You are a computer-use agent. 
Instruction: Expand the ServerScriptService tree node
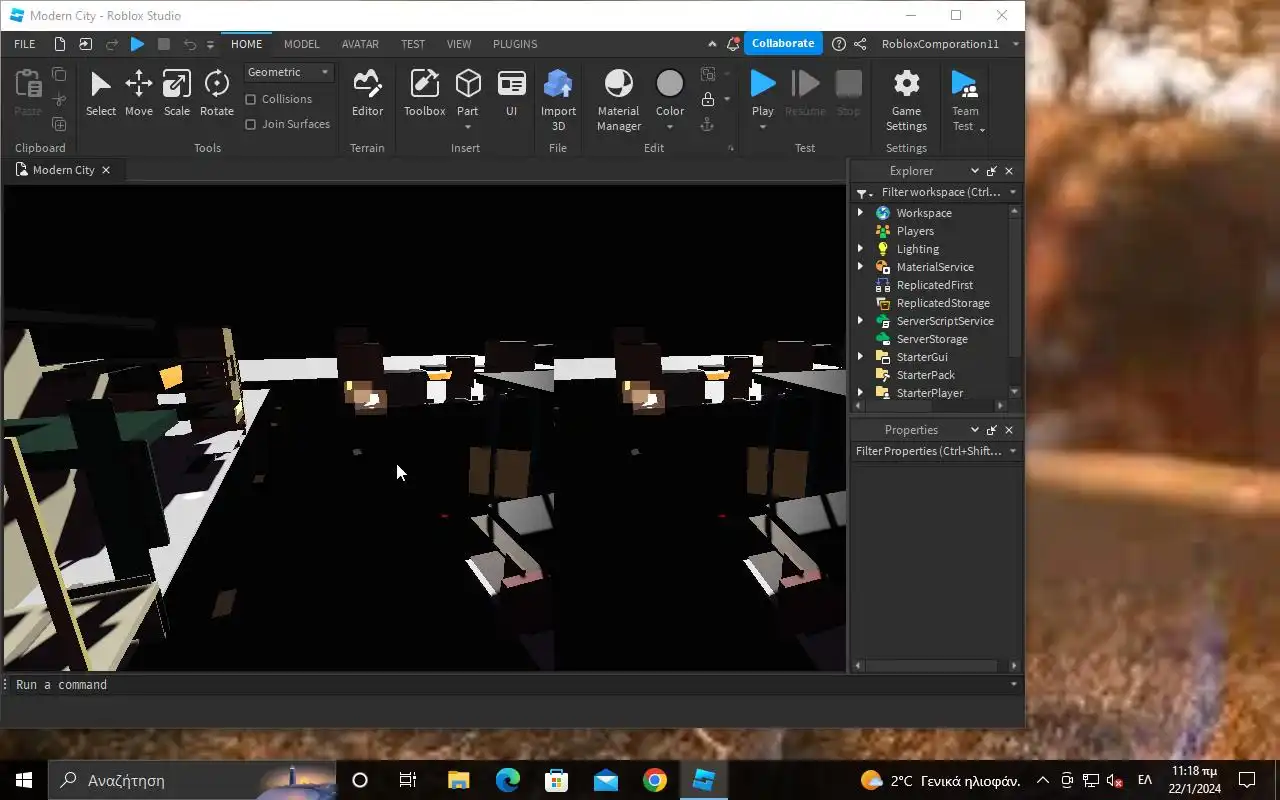[x=860, y=321]
